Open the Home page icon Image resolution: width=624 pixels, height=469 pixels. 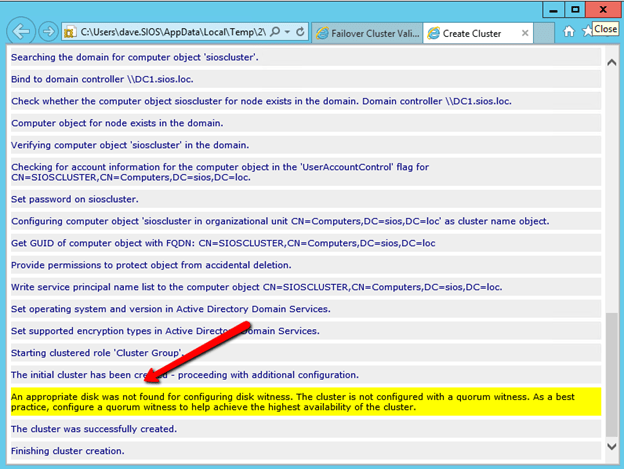[x=569, y=31]
